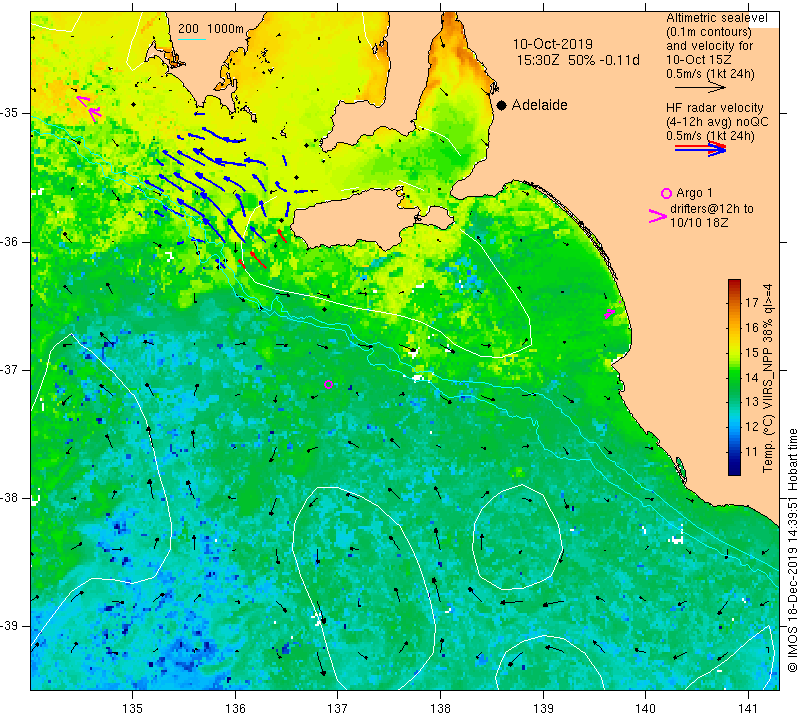Click the magenta drifter marker near the east coast

pyautogui.click(x=610, y=313)
